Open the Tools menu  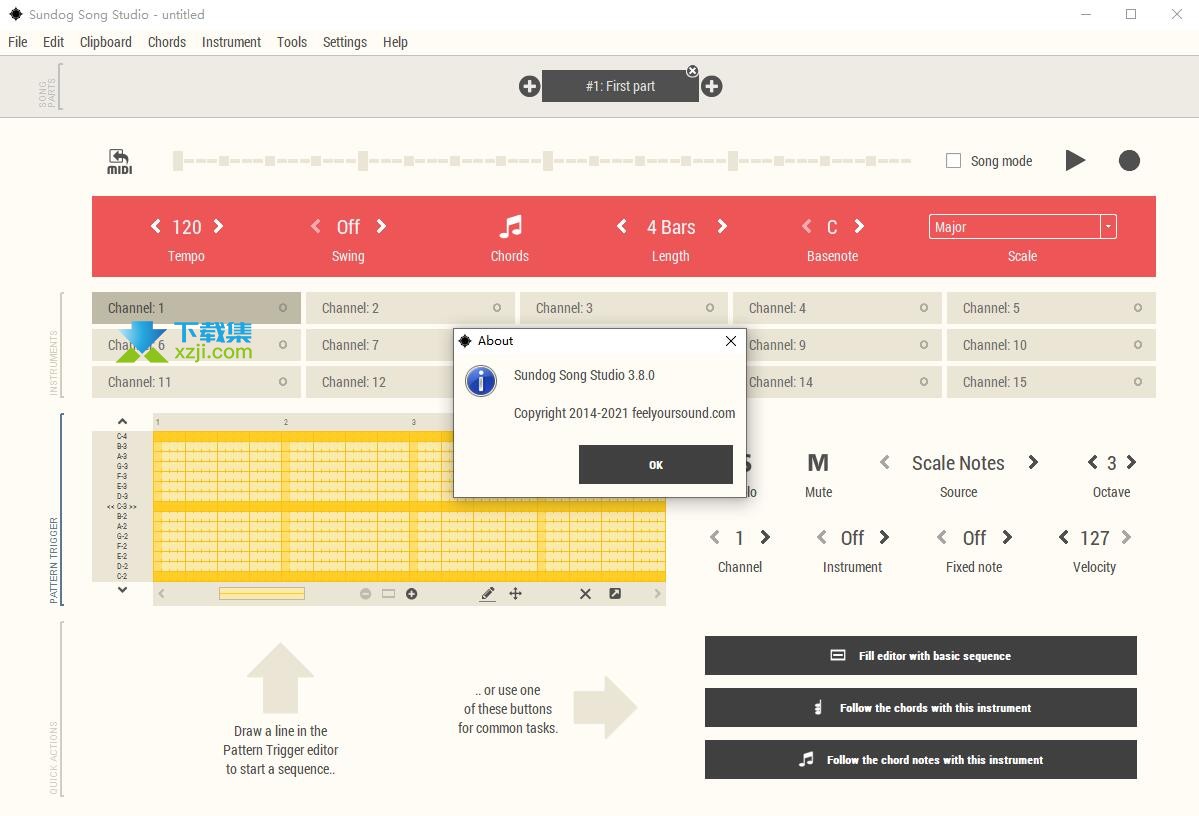coord(291,42)
